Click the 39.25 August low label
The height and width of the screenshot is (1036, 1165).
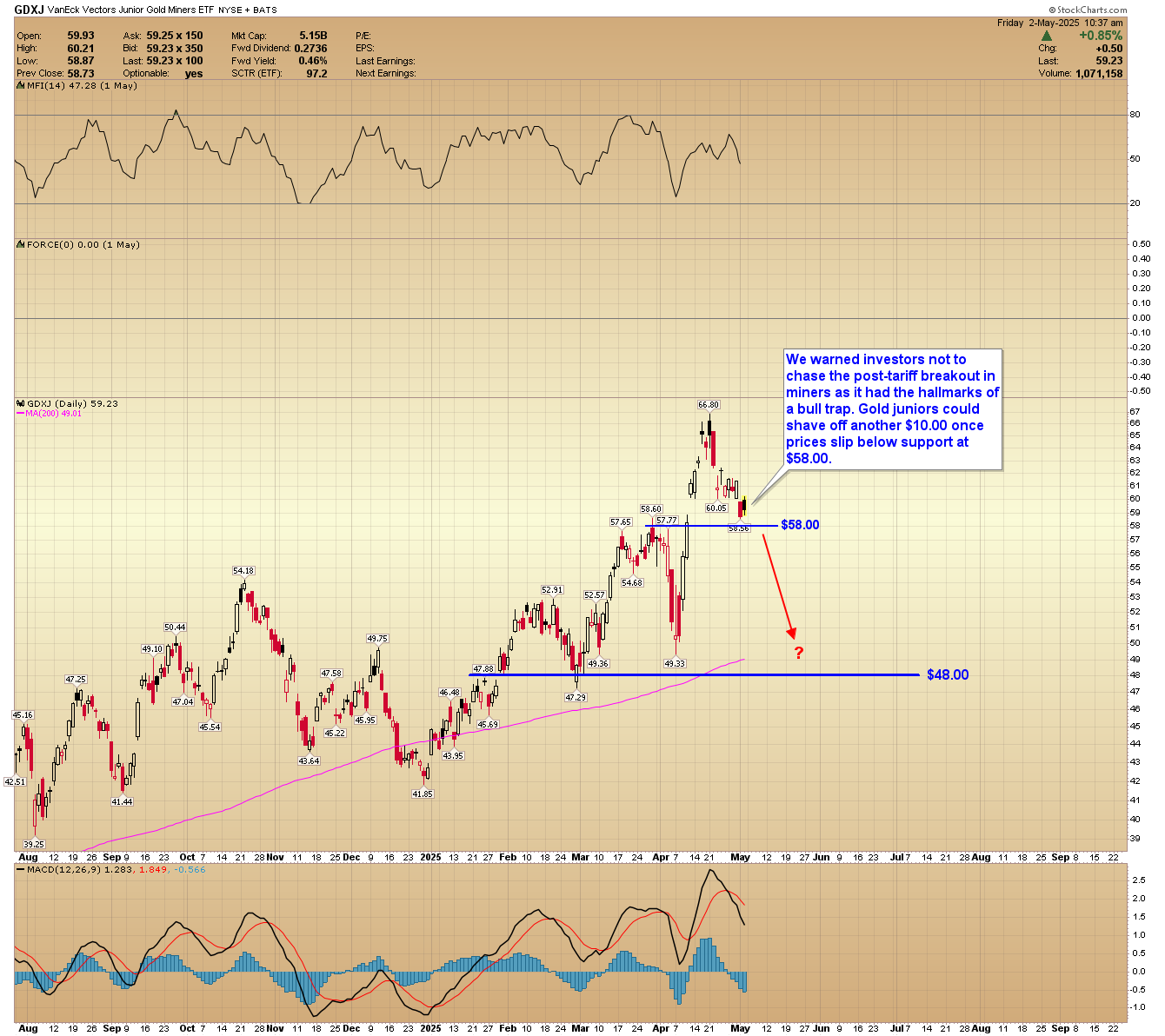coord(34,844)
